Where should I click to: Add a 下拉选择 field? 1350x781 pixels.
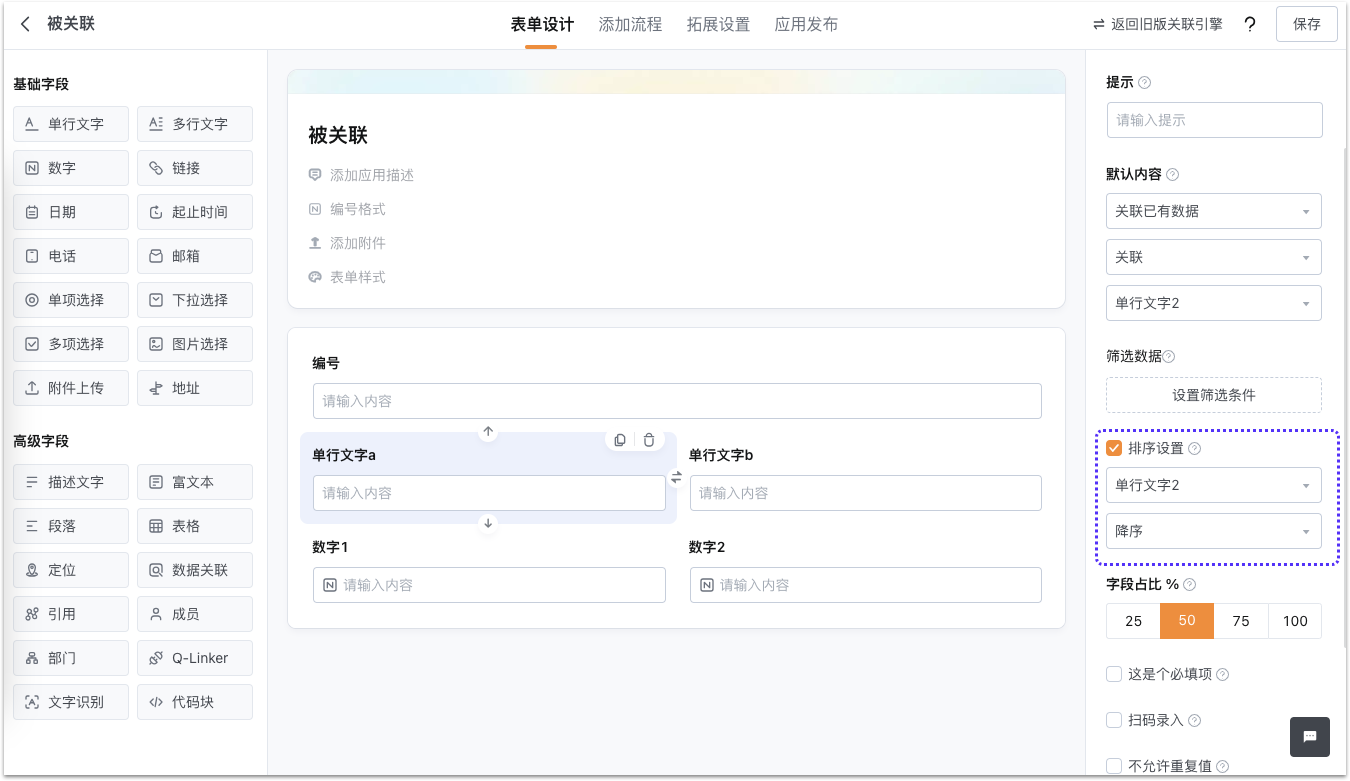195,300
